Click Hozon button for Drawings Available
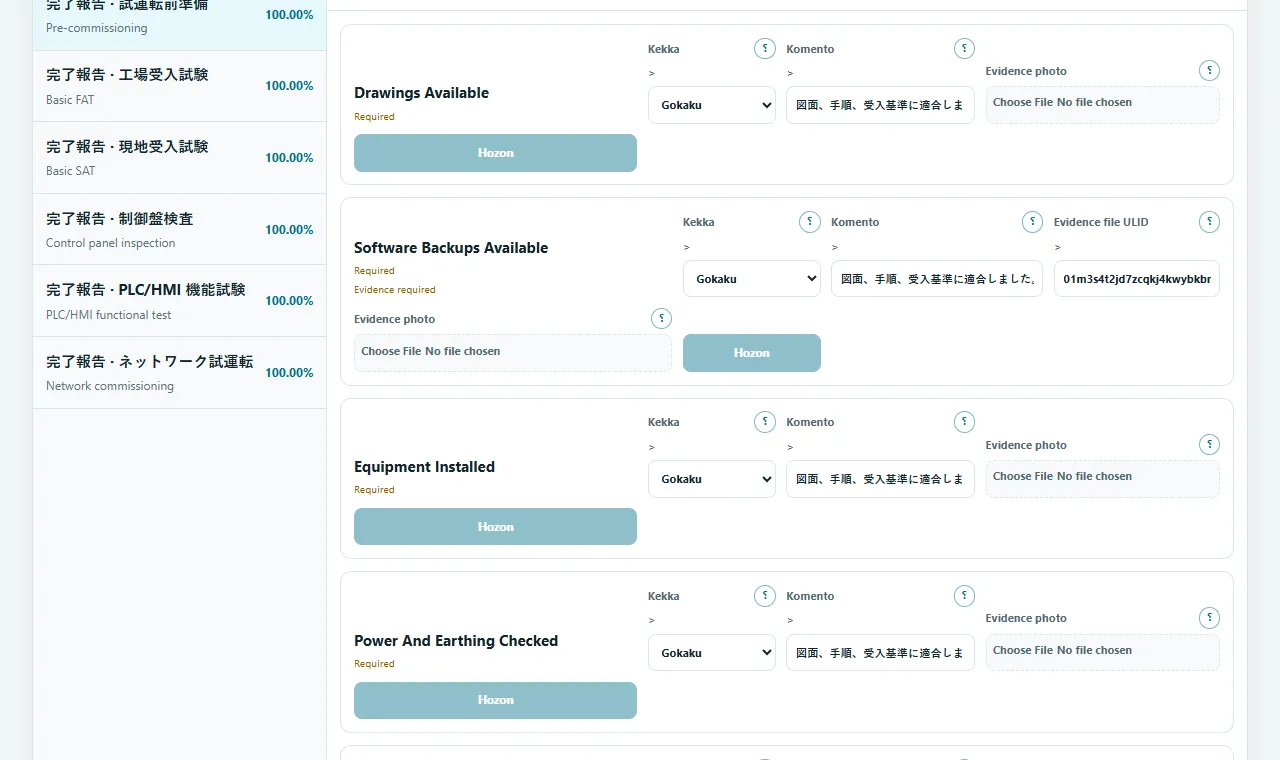Viewport: 1280px width, 760px height. [495, 153]
